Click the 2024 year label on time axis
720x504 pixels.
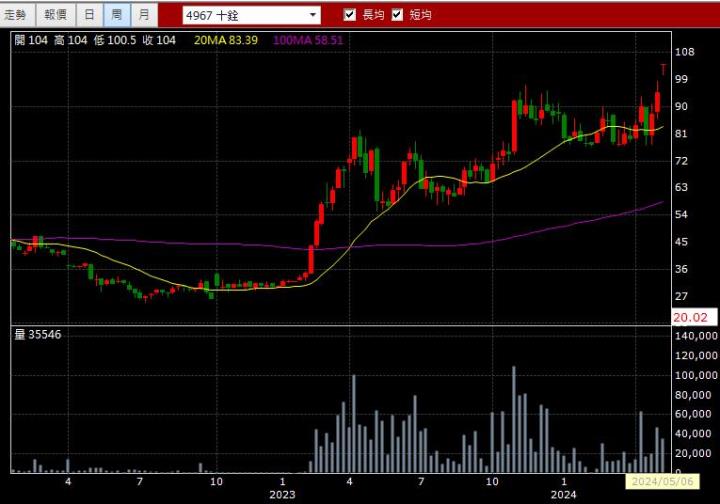pos(564,494)
